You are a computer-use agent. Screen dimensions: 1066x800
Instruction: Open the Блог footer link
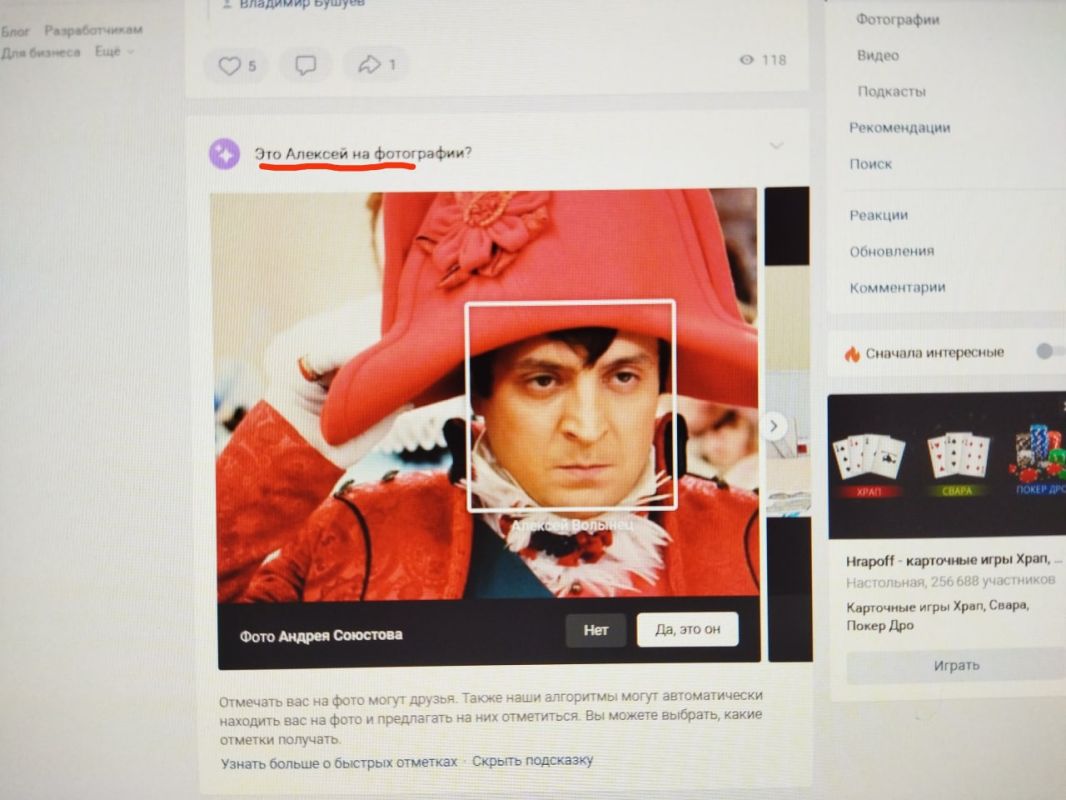(15, 31)
